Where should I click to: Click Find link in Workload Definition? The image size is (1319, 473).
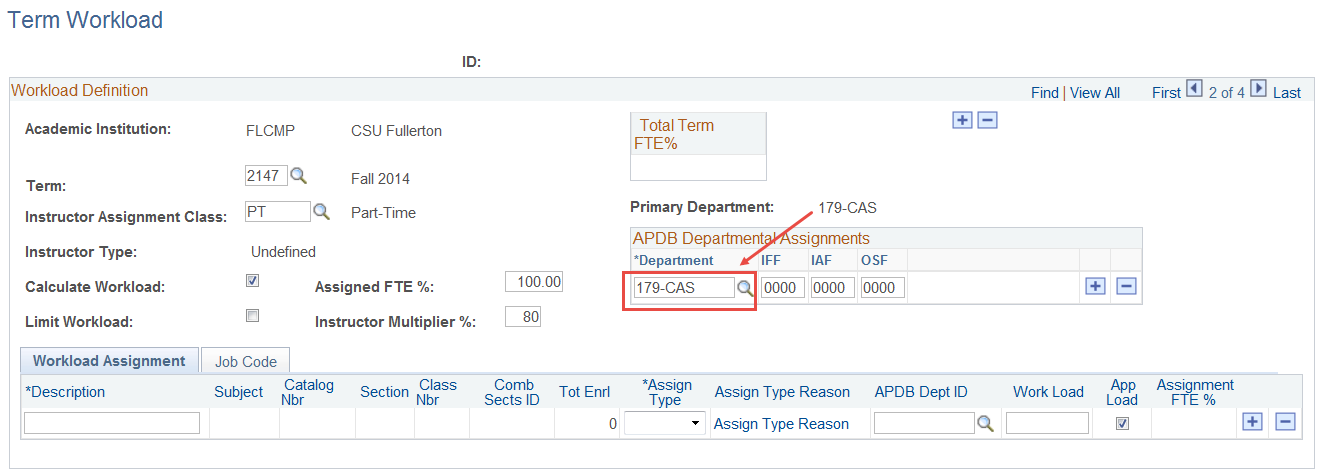(1045, 92)
